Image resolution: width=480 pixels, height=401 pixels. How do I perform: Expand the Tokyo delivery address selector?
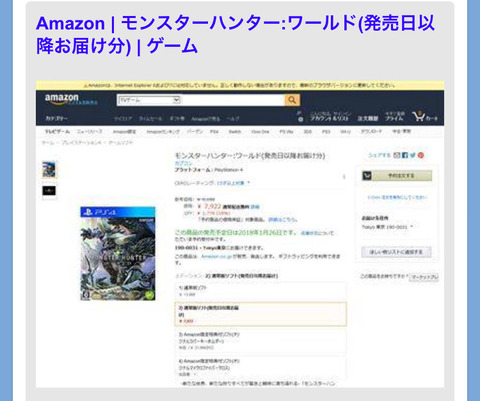pyautogui.click(x=387, y=227)
